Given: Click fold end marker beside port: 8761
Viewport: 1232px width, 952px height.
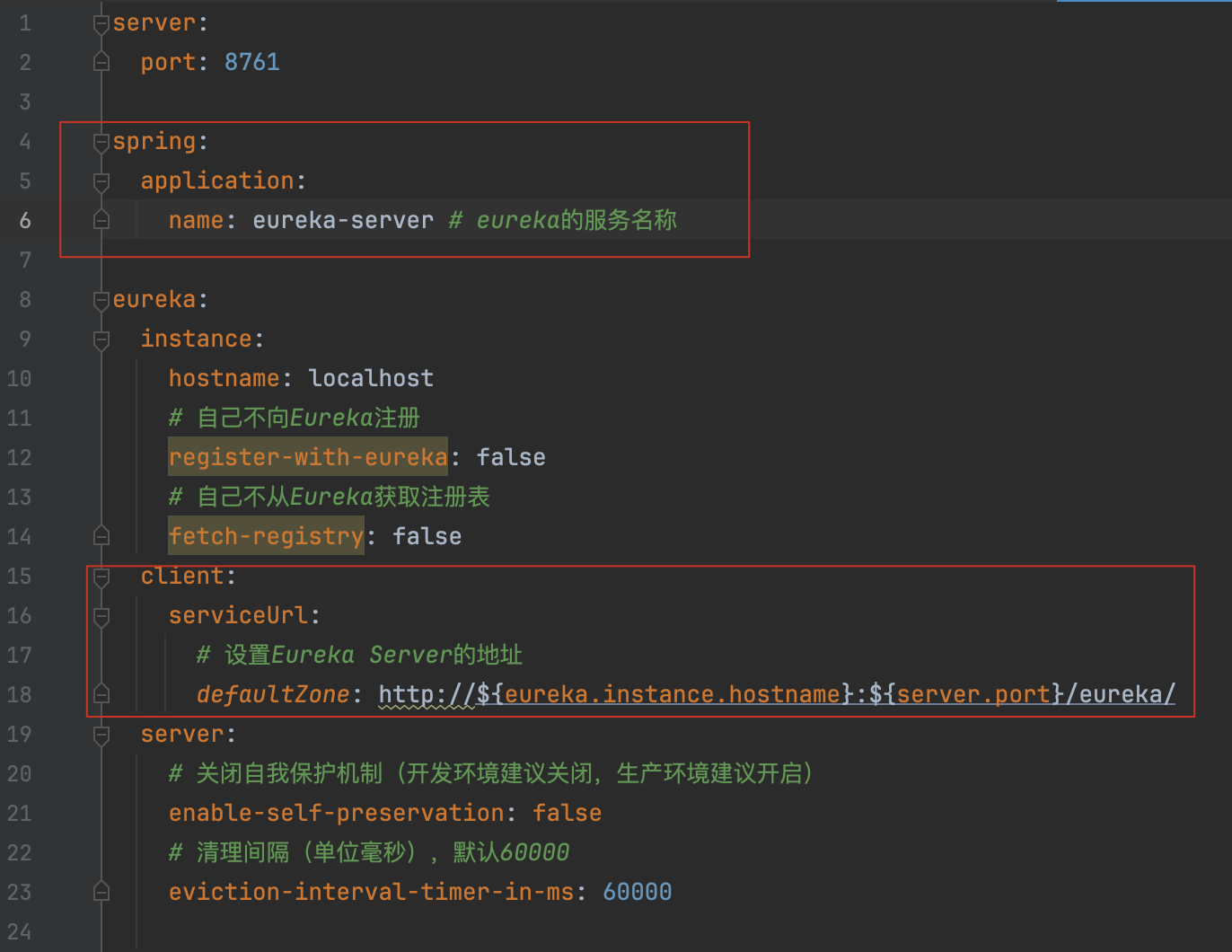Looking at the screenshot, I should pos(101,61).
